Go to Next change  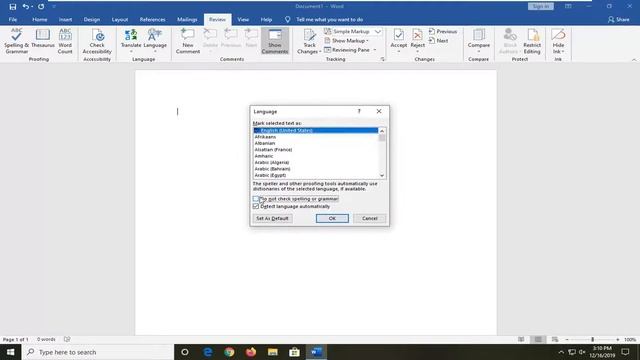(439, 41)
